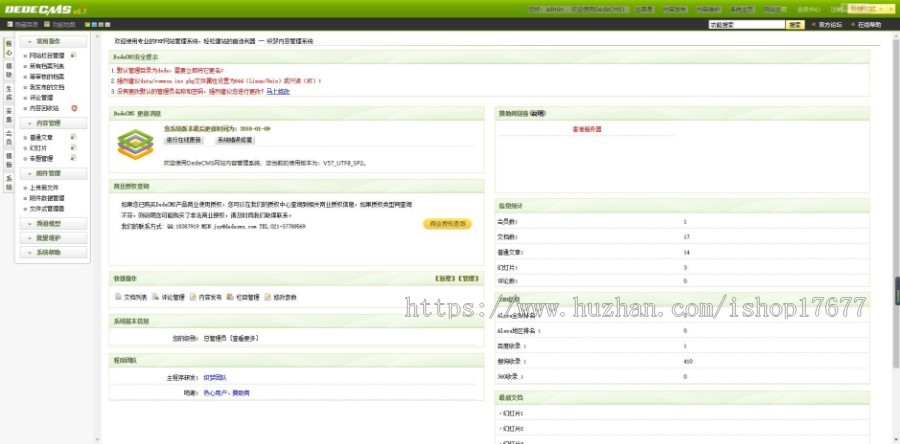This screenshot has height=444, width=900.
Task: Open the 织梦团队 link
Action: click(215, 377)
